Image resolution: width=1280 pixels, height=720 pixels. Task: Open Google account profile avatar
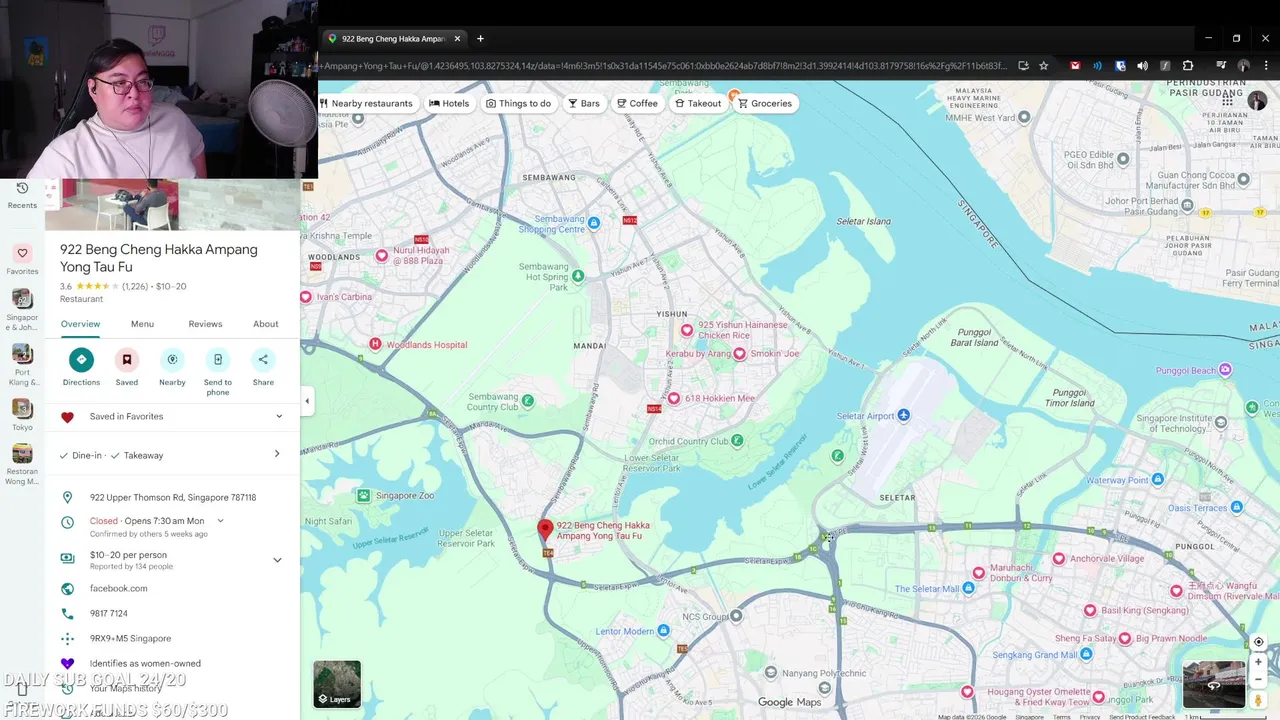1257,102
